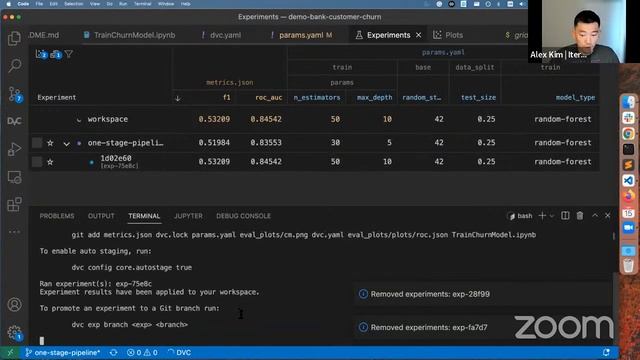
Task: Open selected-for-plots indicator with badge 1
Action: click(x=56, y=54)
